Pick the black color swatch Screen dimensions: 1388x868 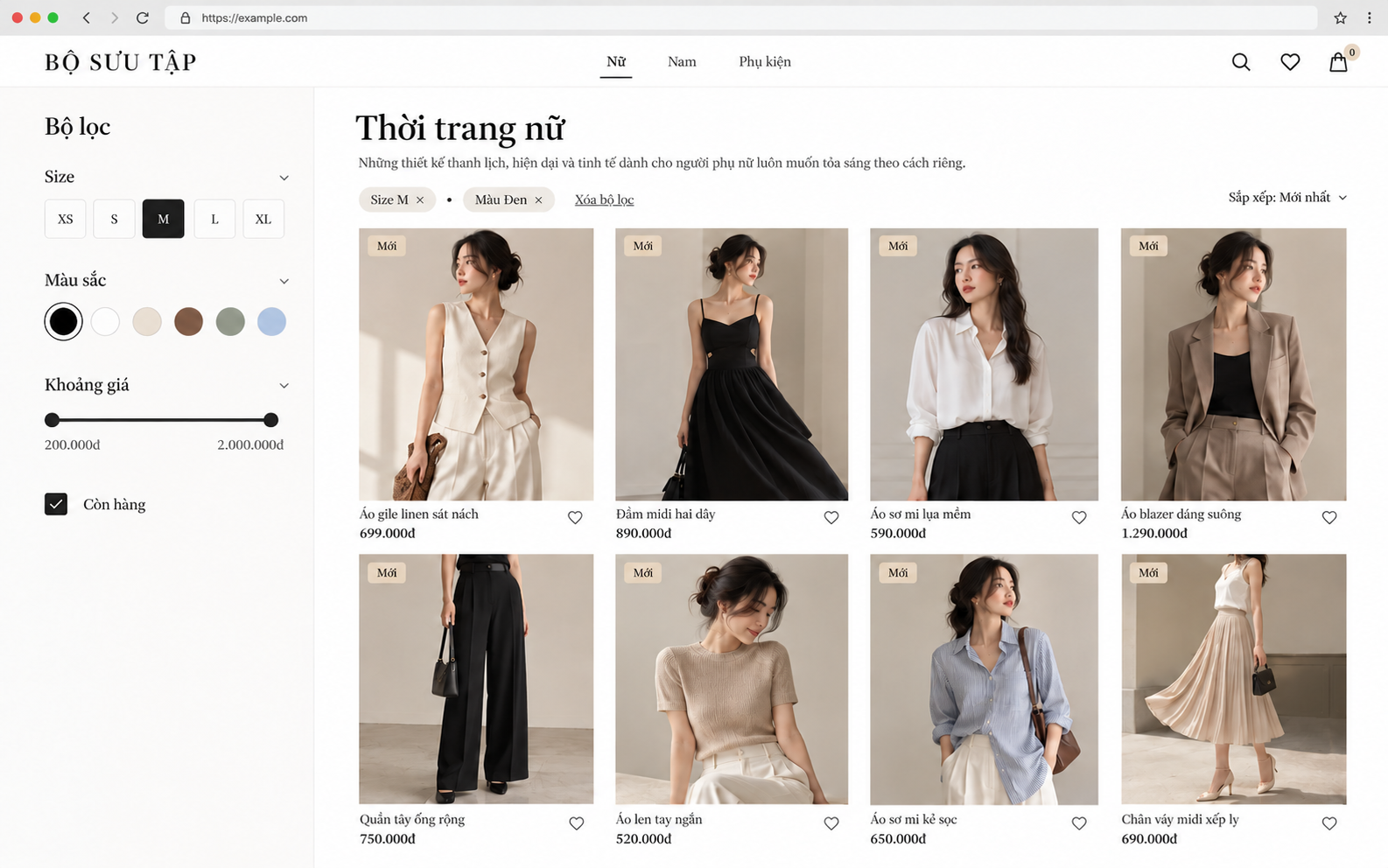pyautogui.click(x=63, y=321)
